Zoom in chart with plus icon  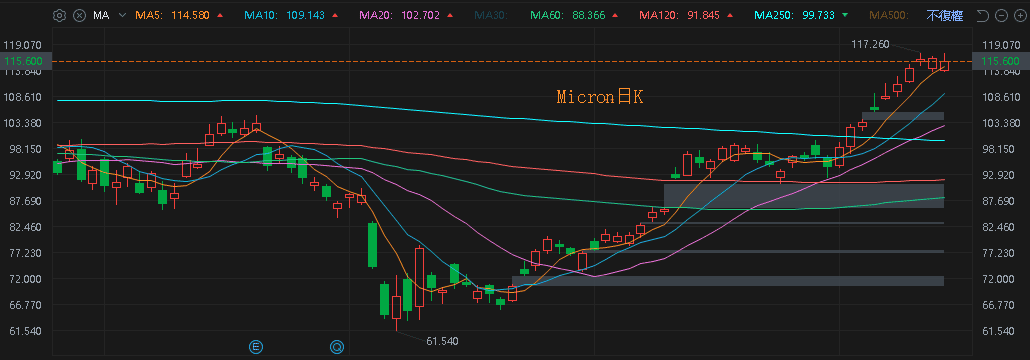1019,16
